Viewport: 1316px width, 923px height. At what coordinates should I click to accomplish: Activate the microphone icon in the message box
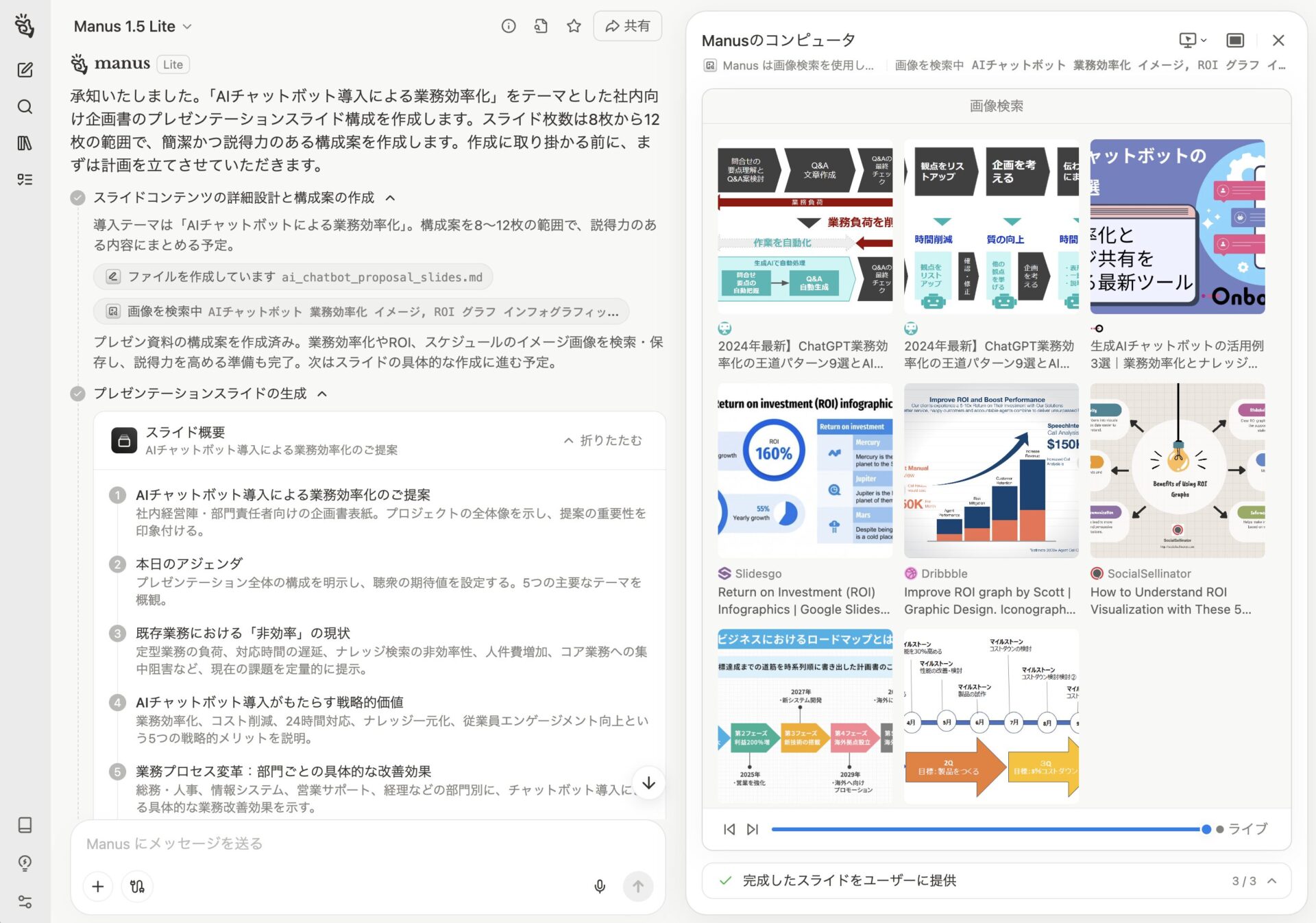[x=600, y=886]
